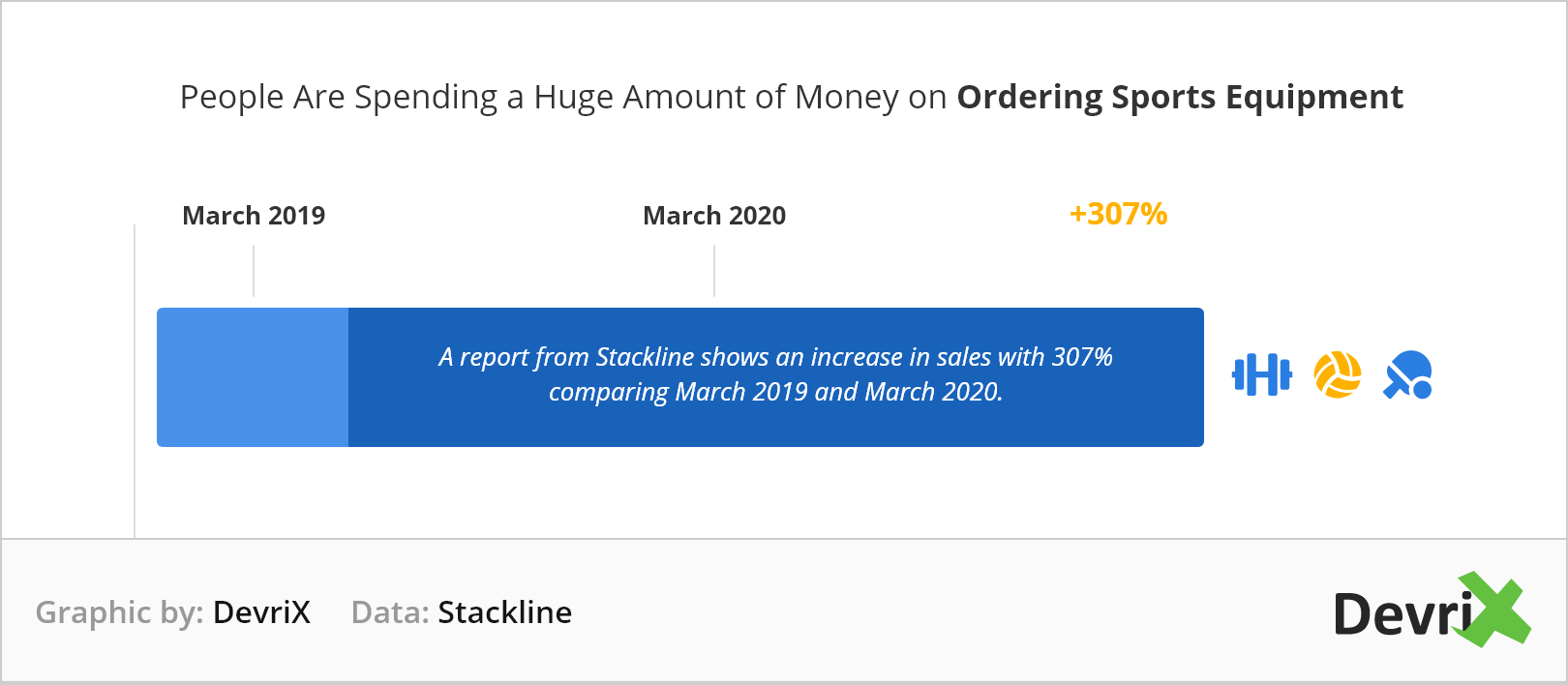Image resolution: width=1568 pixels, height=685 pixels.
Task: Click the March 2020 label
Action: [714, 215]
